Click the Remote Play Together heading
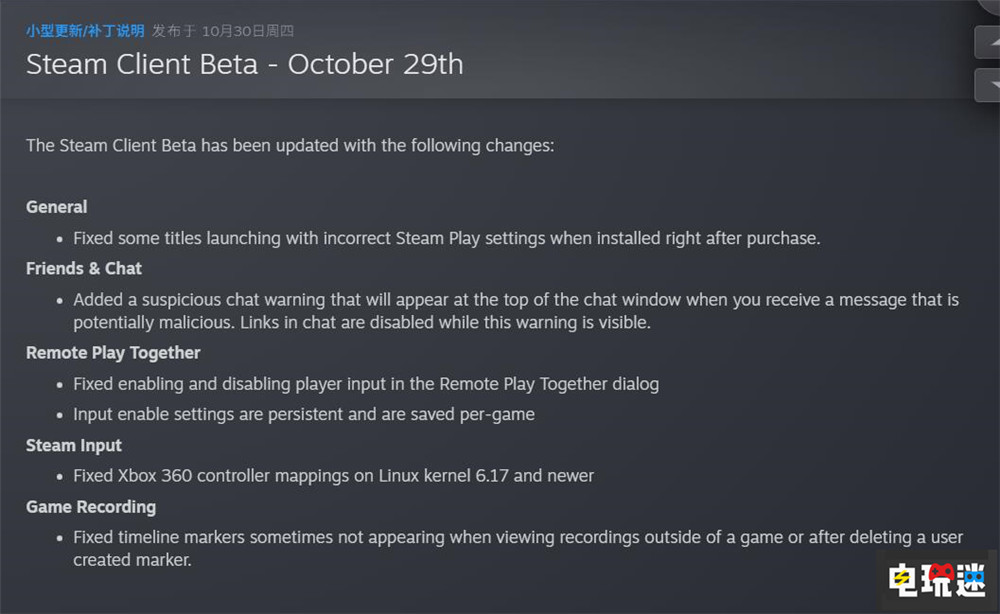 point(113,353)
